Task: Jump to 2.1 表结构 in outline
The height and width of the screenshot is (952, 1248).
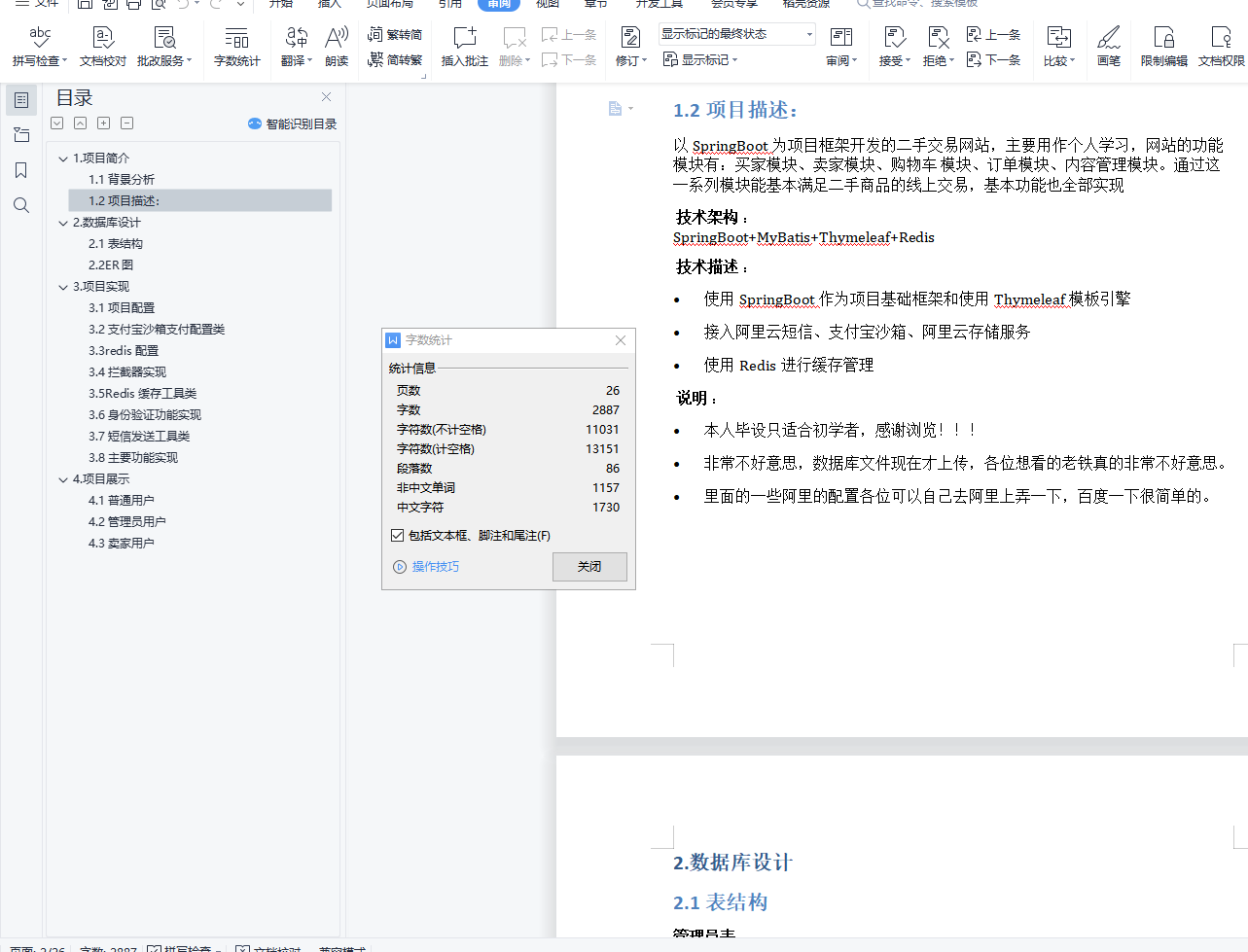Action: point(116,244)
